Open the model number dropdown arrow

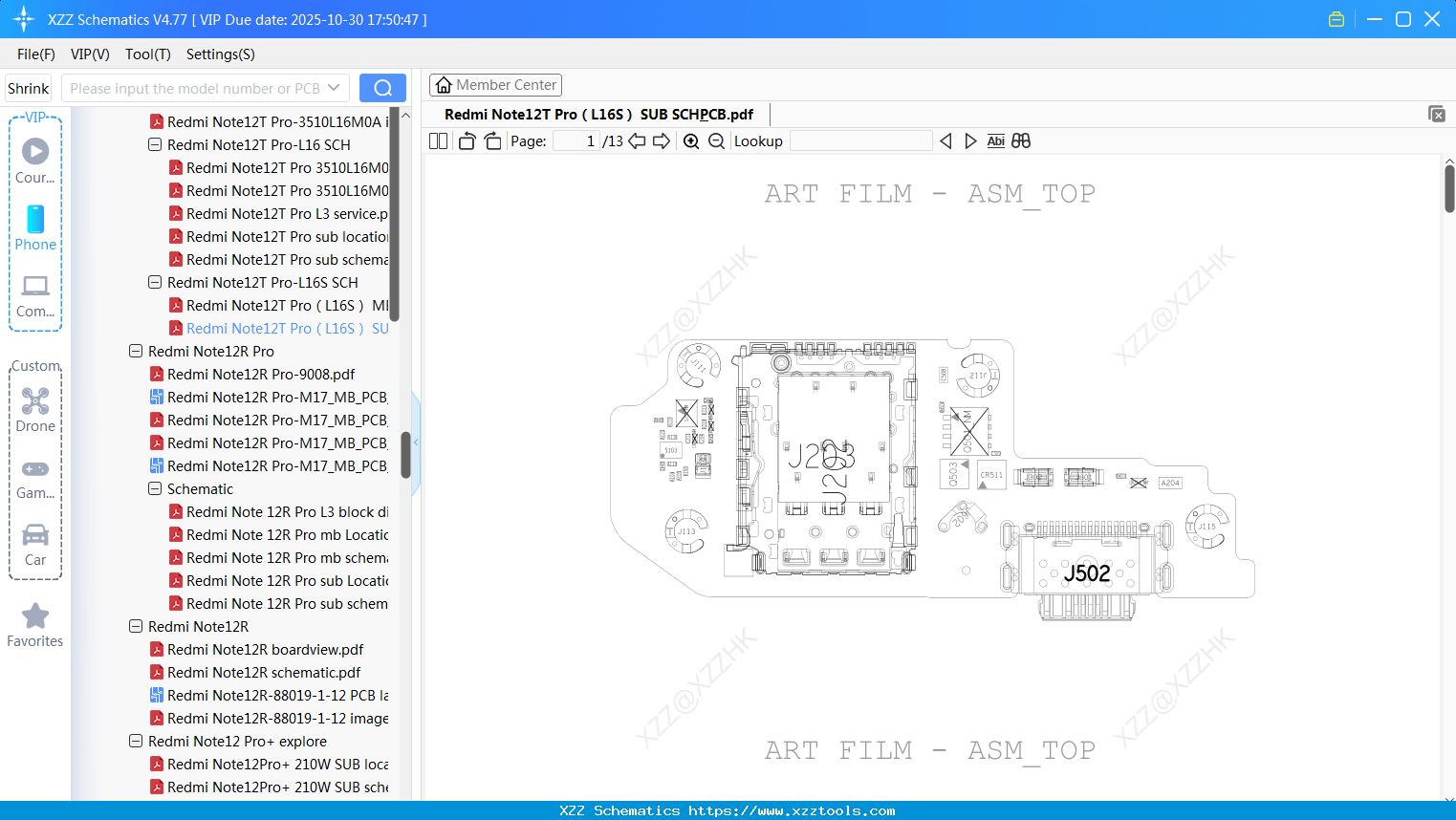334,88
